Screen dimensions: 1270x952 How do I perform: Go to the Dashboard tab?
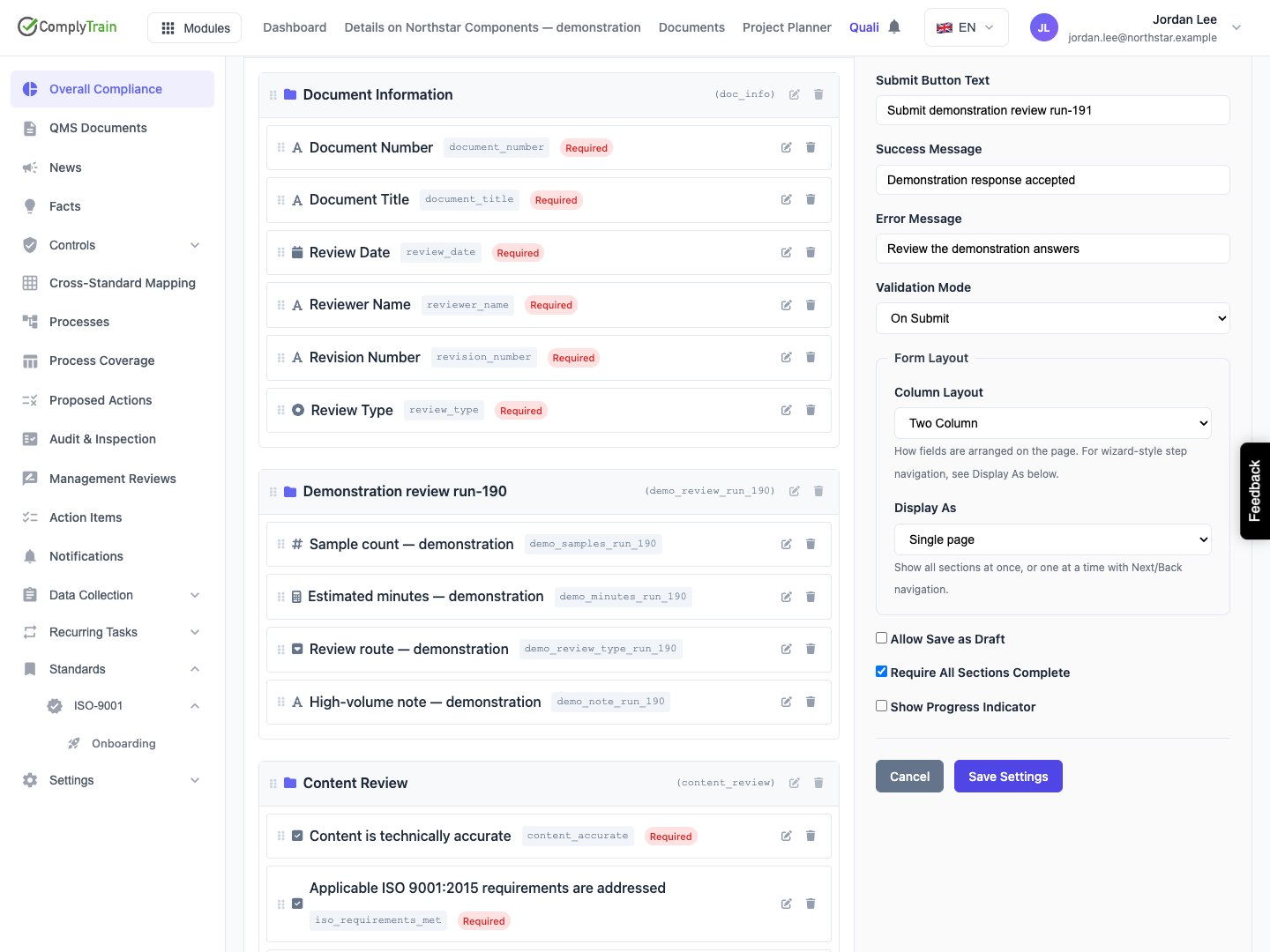(x=295, y=27)
